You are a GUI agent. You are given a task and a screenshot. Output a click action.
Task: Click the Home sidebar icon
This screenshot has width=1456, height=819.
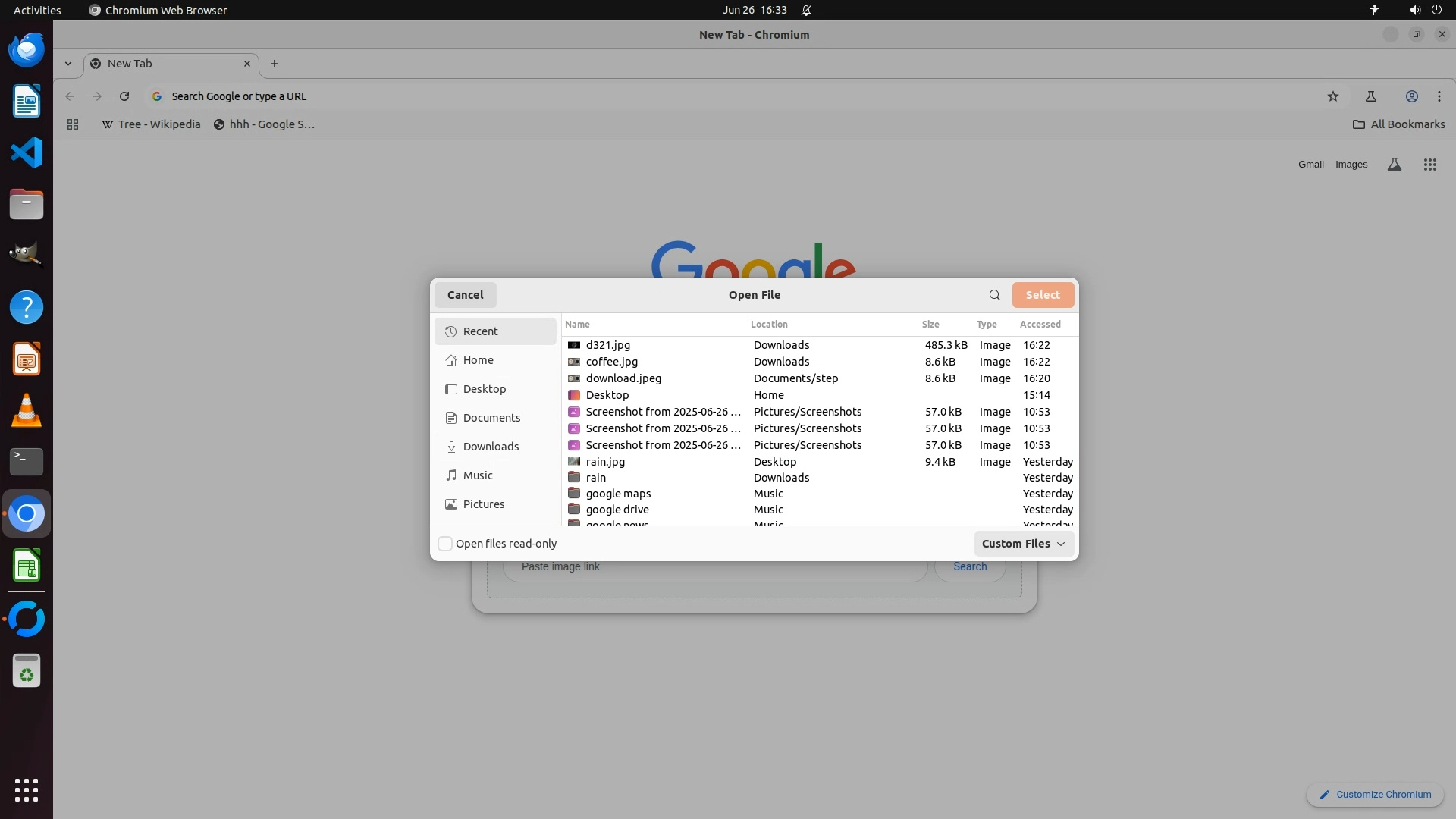[451, 360]
